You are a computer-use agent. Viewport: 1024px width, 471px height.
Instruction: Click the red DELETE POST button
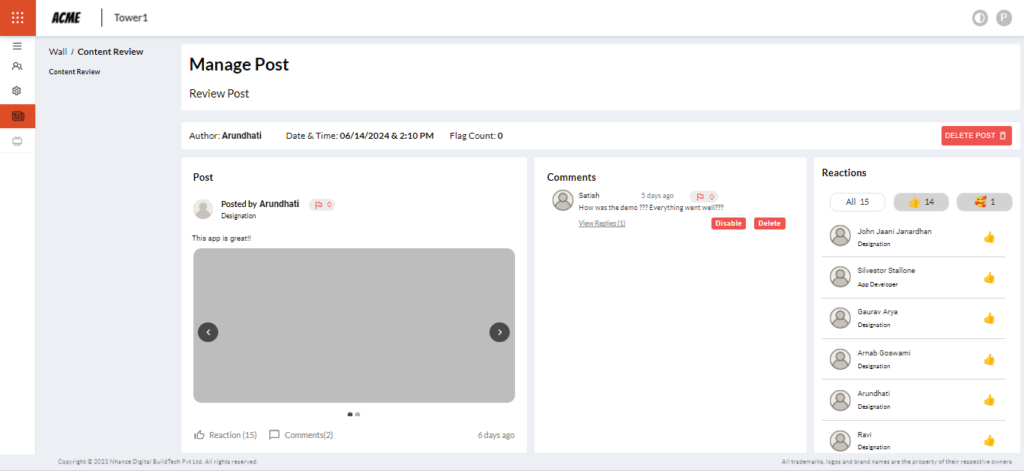click(969, 136)
